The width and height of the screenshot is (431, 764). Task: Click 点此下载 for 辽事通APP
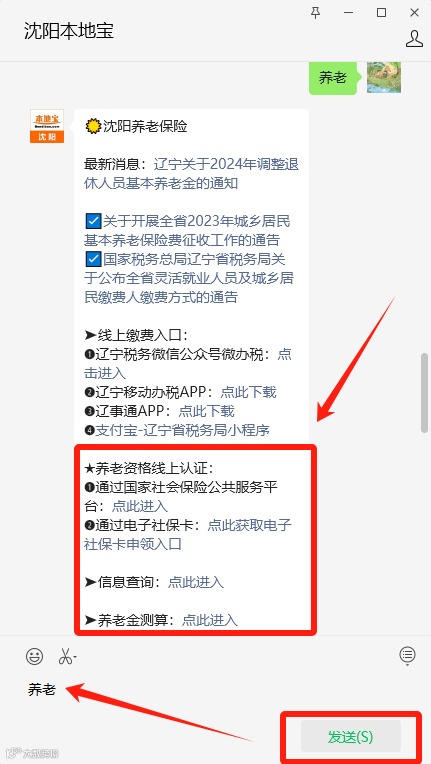pos(206,411)
